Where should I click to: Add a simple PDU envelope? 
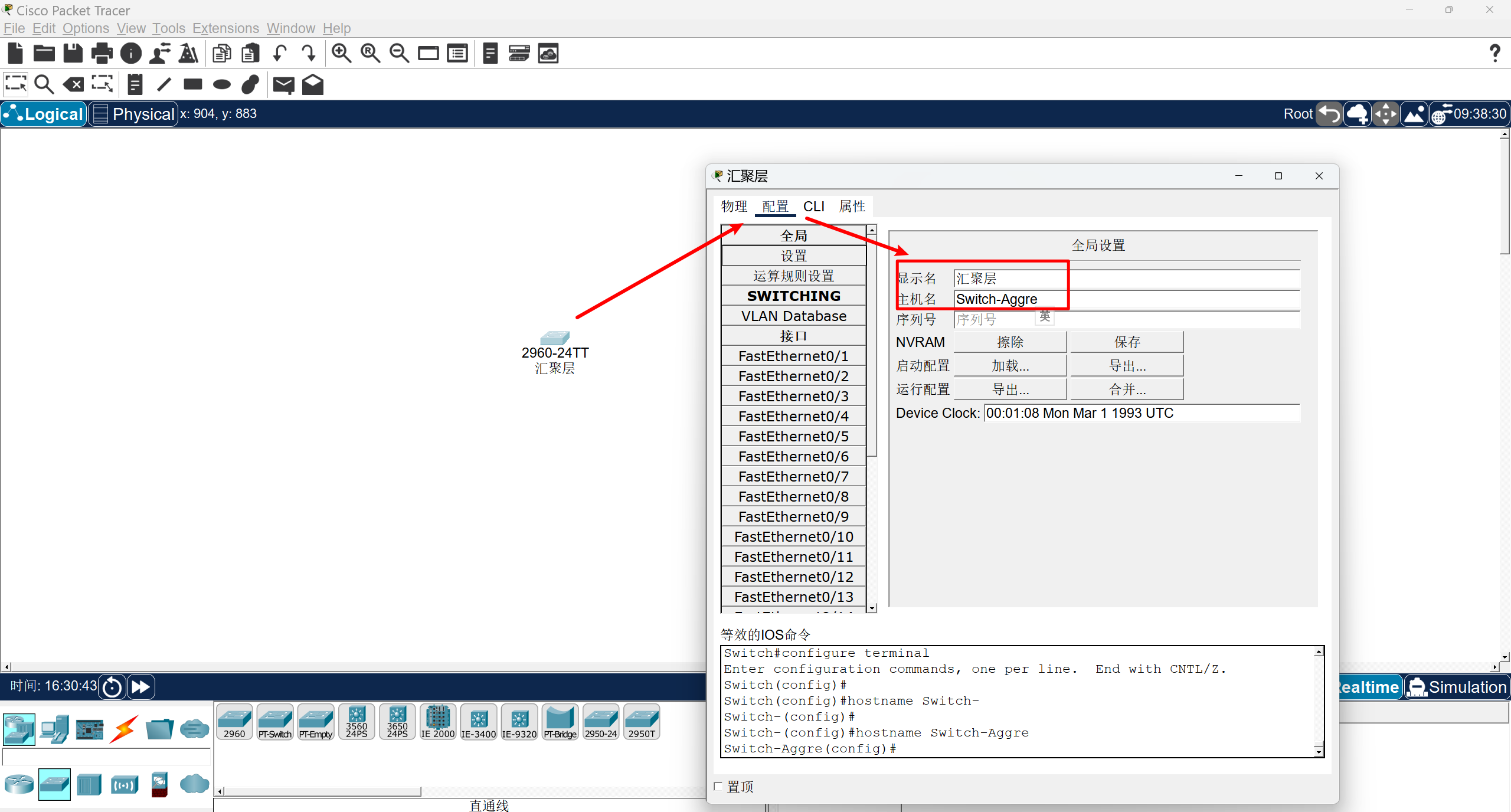click(x=284, y=85)
